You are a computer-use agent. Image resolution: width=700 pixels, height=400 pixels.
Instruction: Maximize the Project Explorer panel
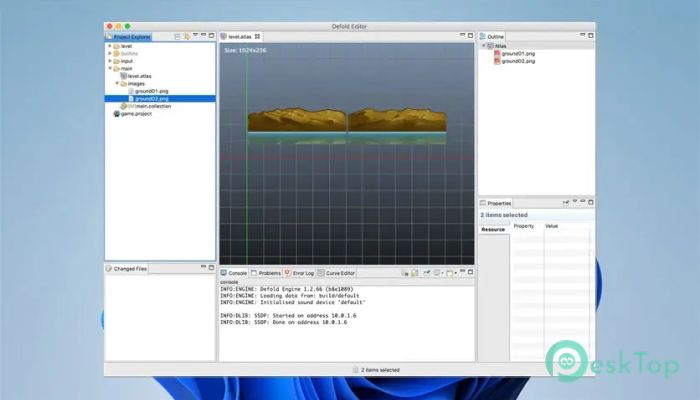click(212, 35)
